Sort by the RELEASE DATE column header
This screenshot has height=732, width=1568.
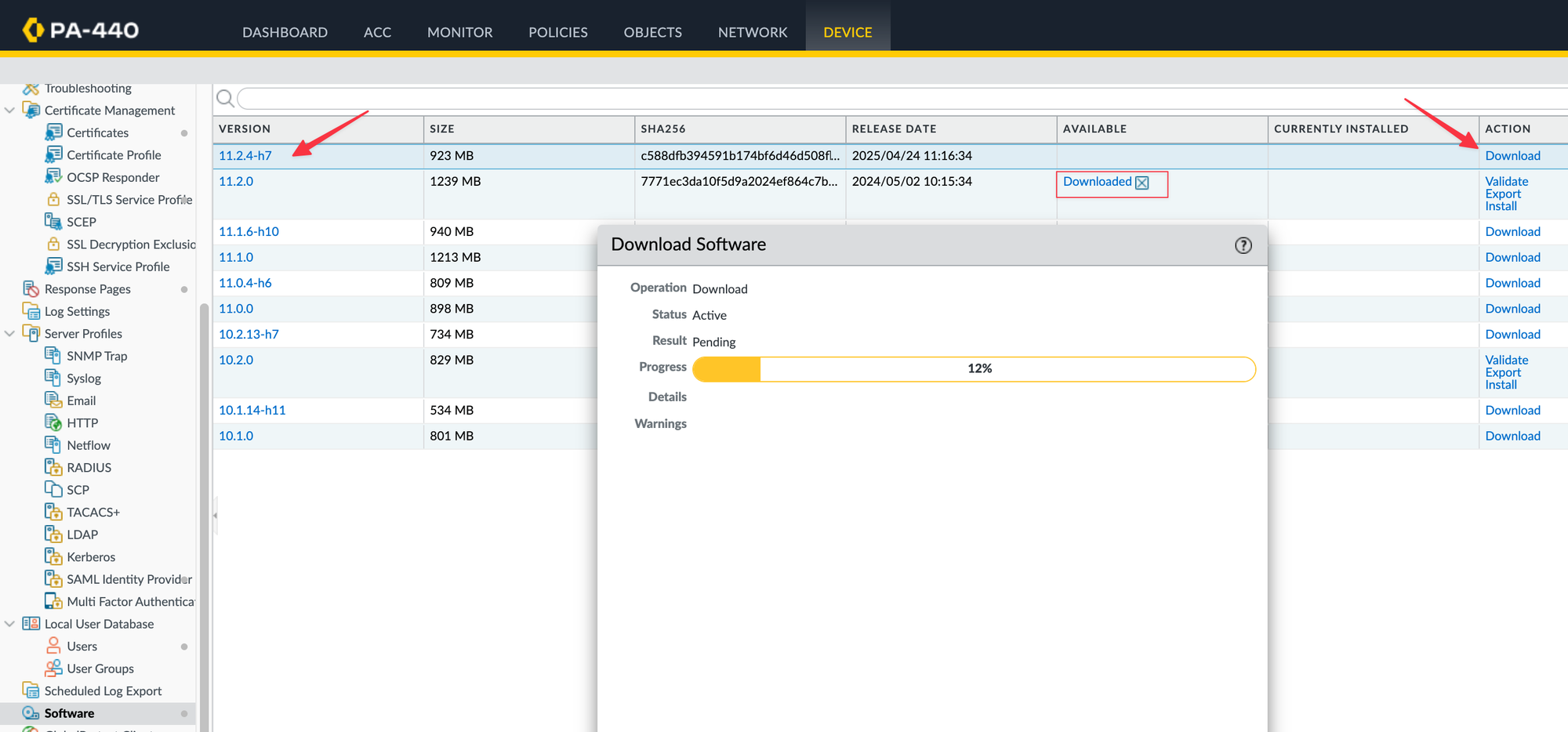(894, 129)
